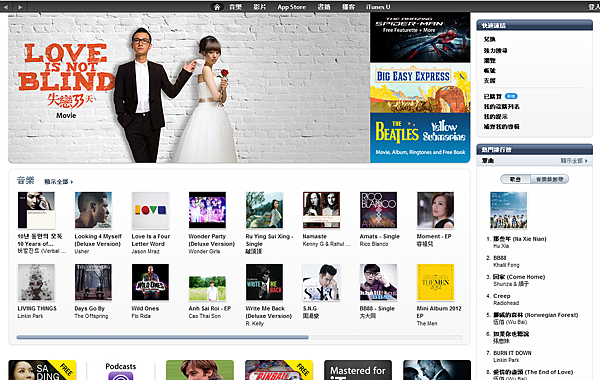Open the Amazing Spider-Man free featurette banner
600x380 pixels.
point(420,38)
